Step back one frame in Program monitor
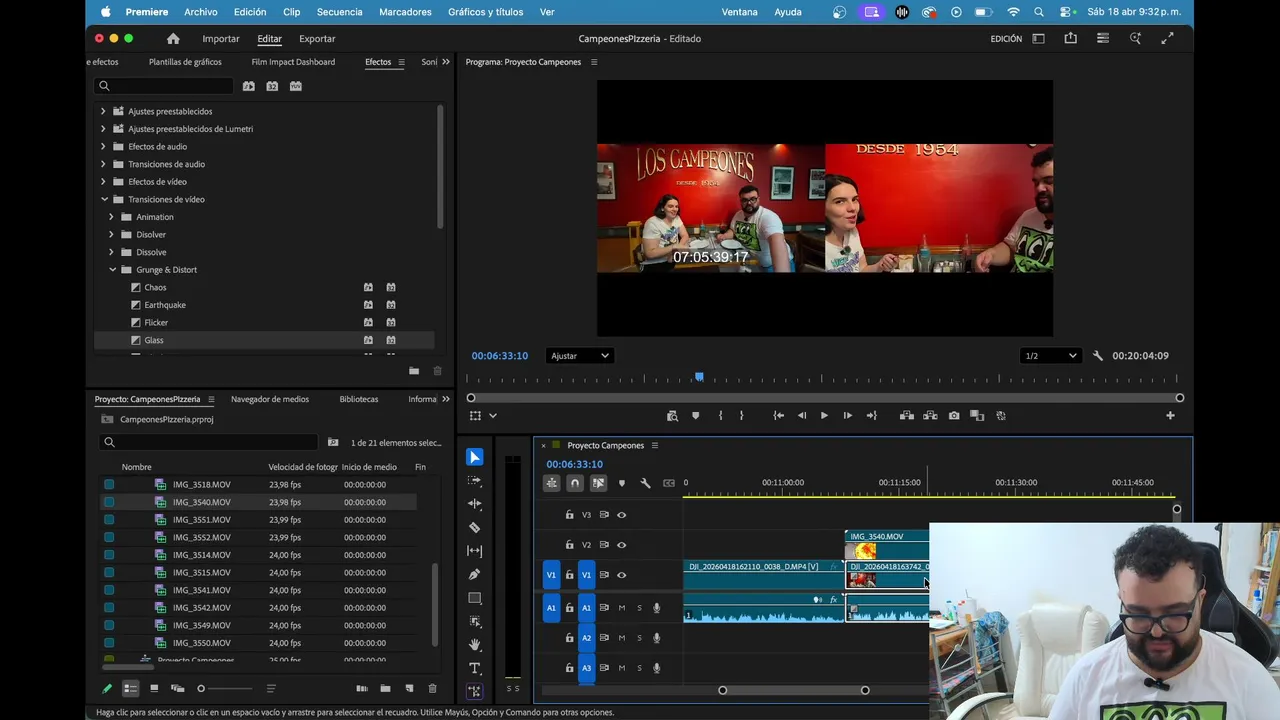Screen dimensions: 1280x720 (801, 416)
